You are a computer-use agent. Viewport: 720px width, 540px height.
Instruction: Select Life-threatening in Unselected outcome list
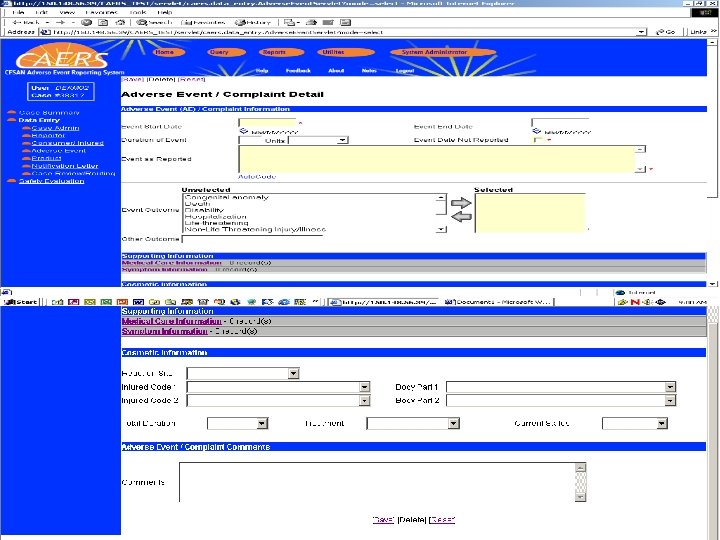tap(216, 223)
